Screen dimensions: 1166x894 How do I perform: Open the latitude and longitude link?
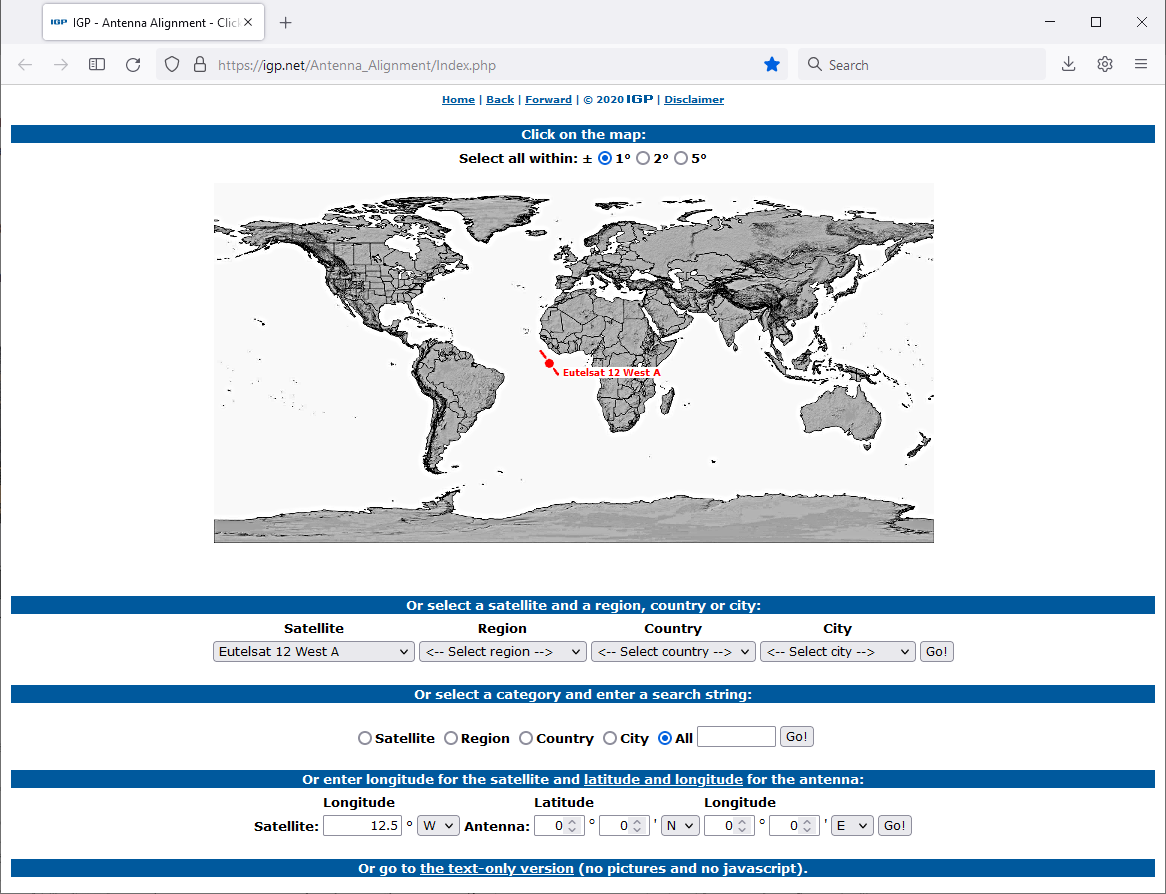point(663,779)
